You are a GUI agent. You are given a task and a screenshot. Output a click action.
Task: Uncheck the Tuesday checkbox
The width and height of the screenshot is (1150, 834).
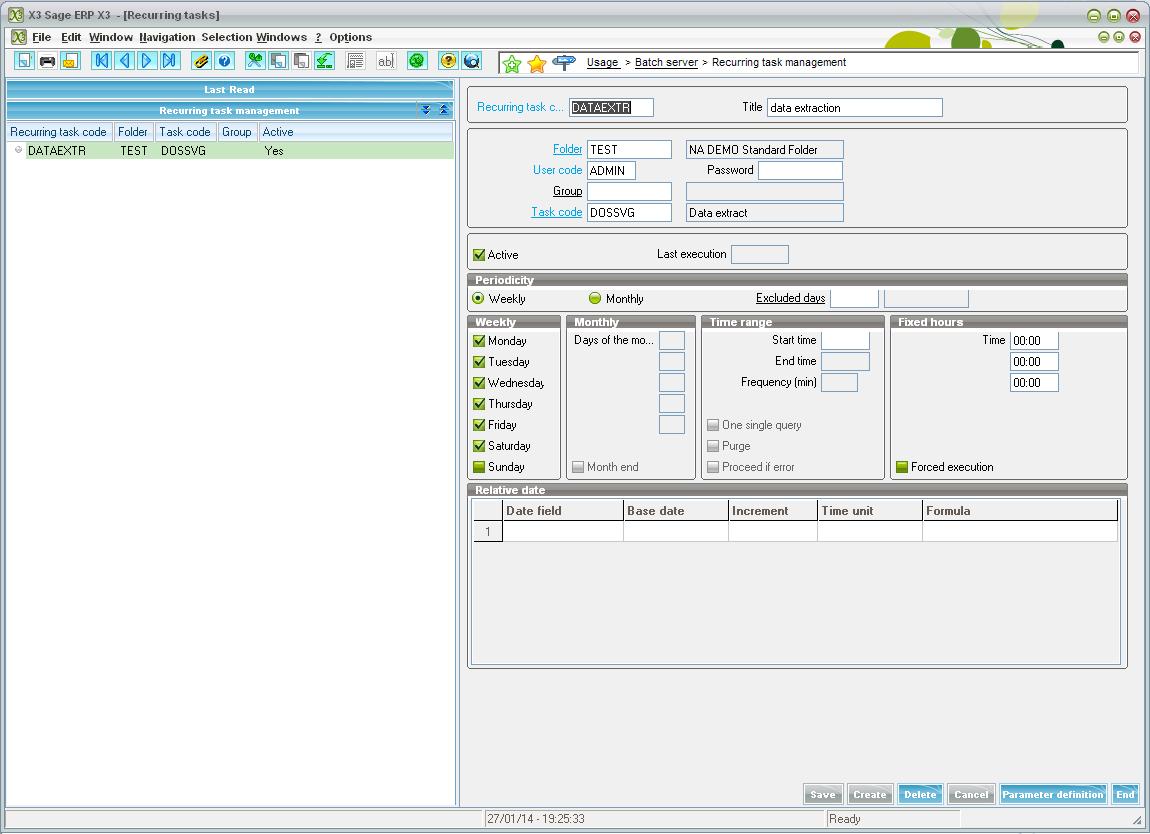(479, 362)
